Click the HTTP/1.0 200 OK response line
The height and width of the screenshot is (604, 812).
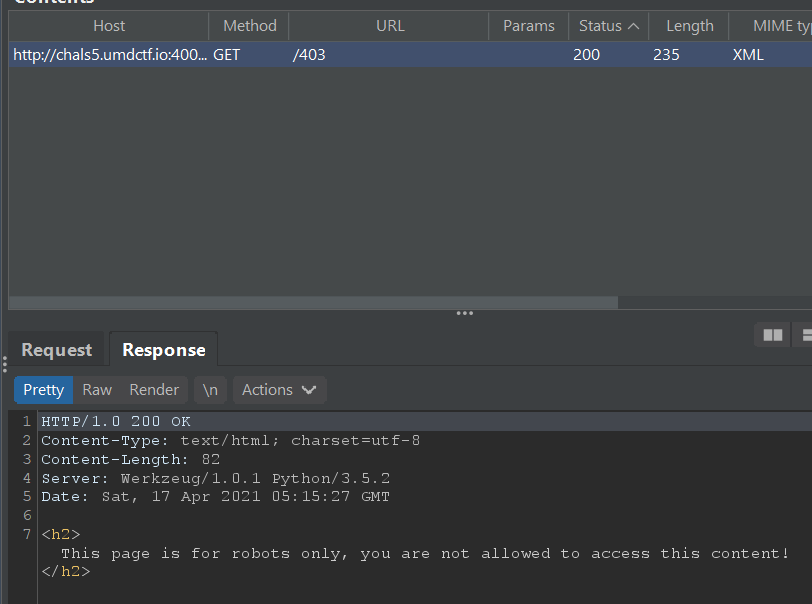(x=116, y=422)
